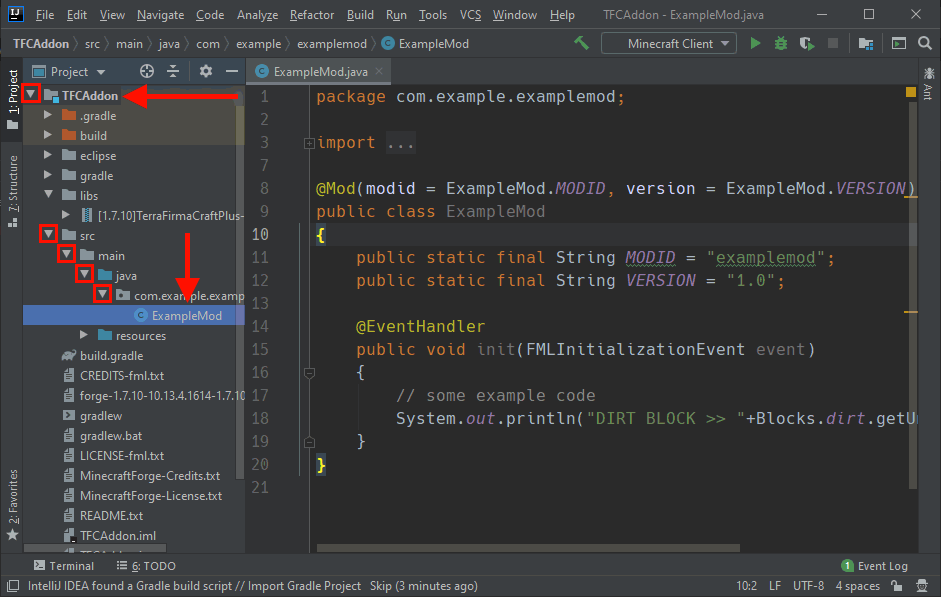
Task: Open the Terminal tool window
Action: click(64, 566)
